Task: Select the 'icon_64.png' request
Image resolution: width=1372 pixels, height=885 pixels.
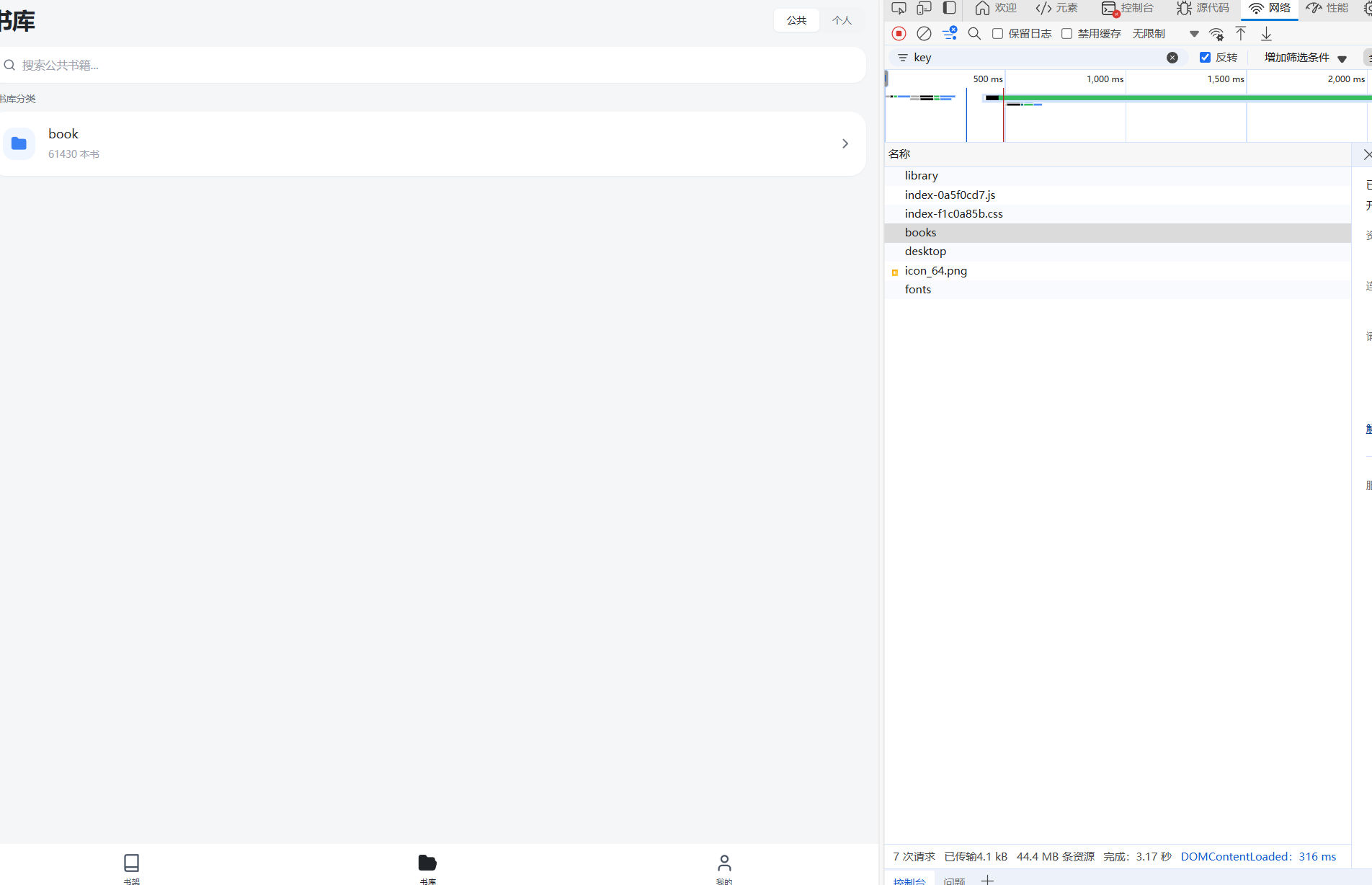Action: (1117, 270)
